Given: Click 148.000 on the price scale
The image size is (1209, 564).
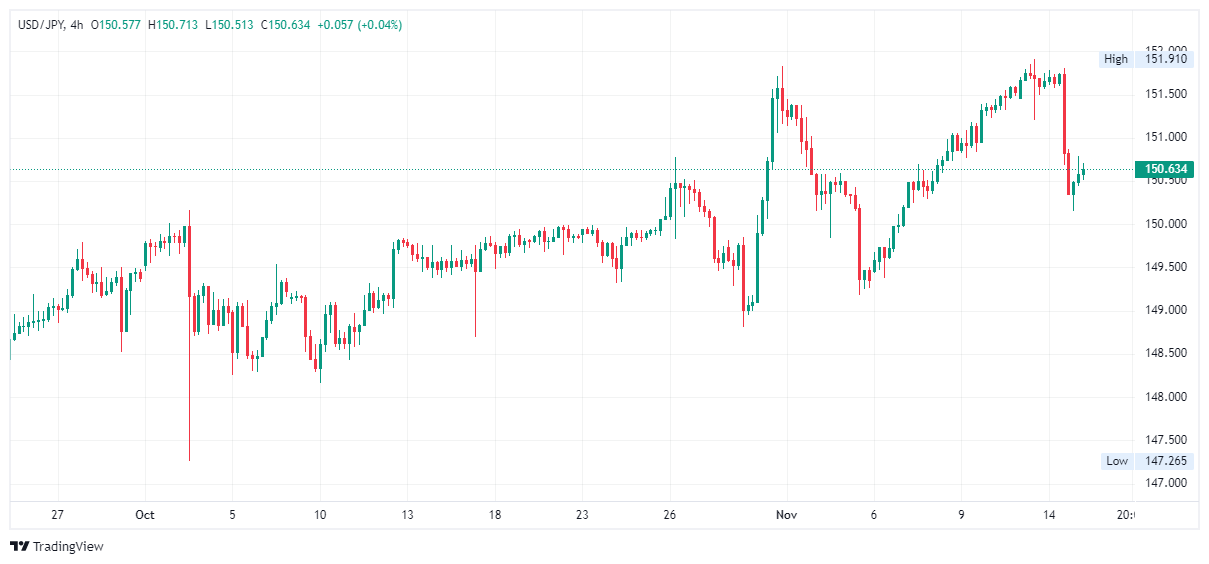Looking at the screenshot, I should (x=1166, y=397).
